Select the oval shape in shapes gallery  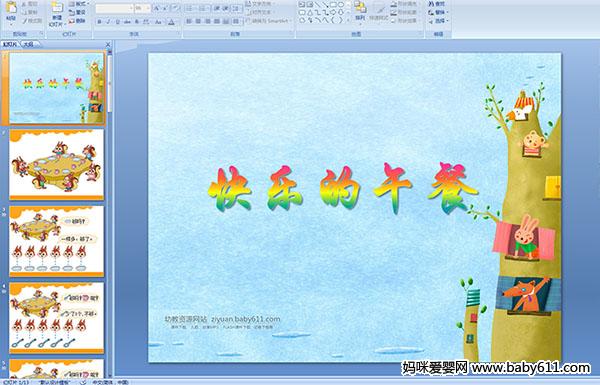[x=341, y=5]
